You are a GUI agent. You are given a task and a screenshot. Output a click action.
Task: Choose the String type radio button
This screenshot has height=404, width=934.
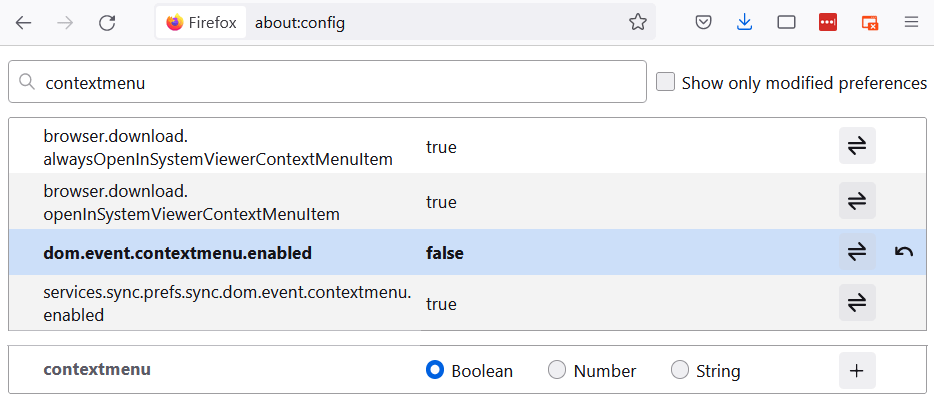point(680,370)
